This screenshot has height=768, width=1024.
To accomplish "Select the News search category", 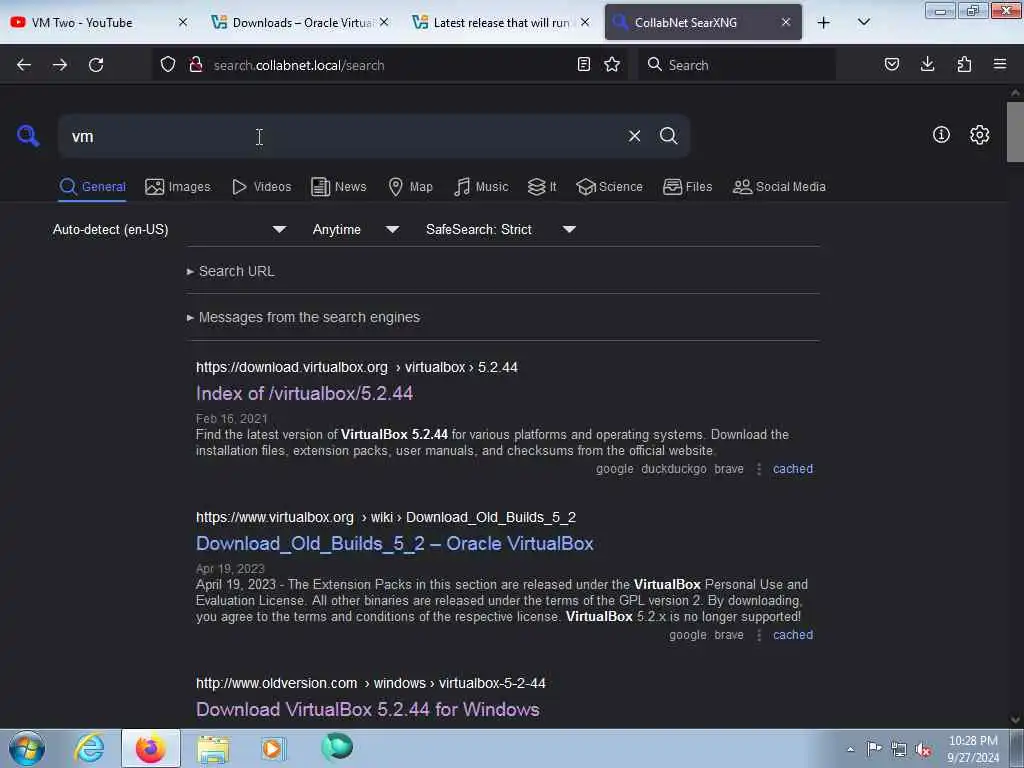I will [339, 187].
